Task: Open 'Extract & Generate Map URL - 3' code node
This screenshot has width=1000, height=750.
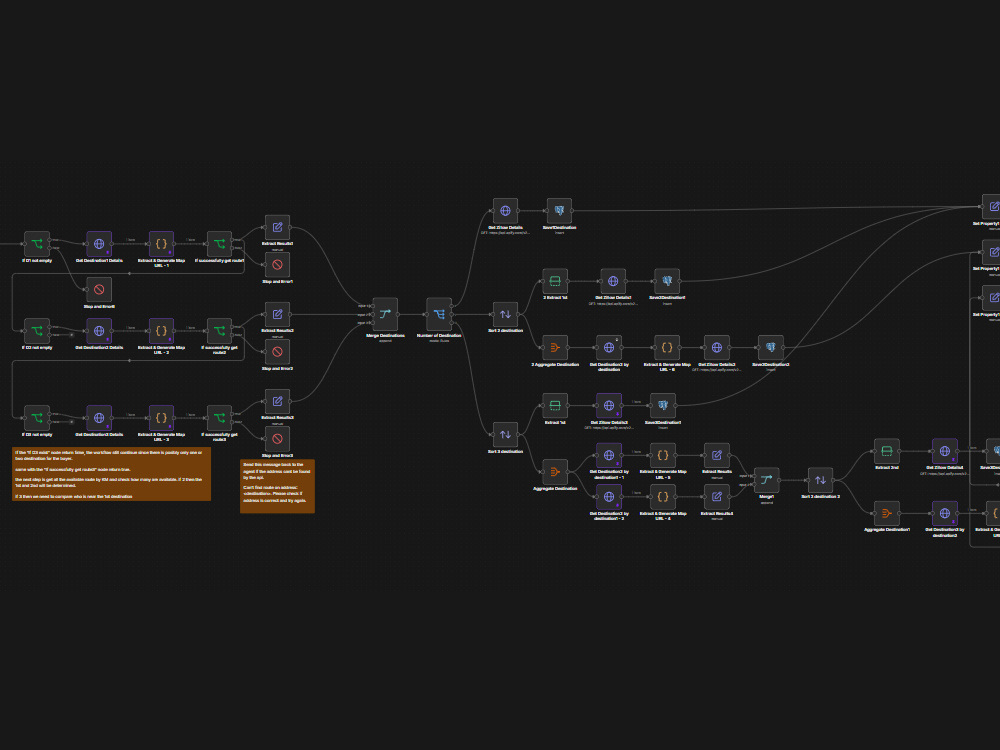Action: 161,418
